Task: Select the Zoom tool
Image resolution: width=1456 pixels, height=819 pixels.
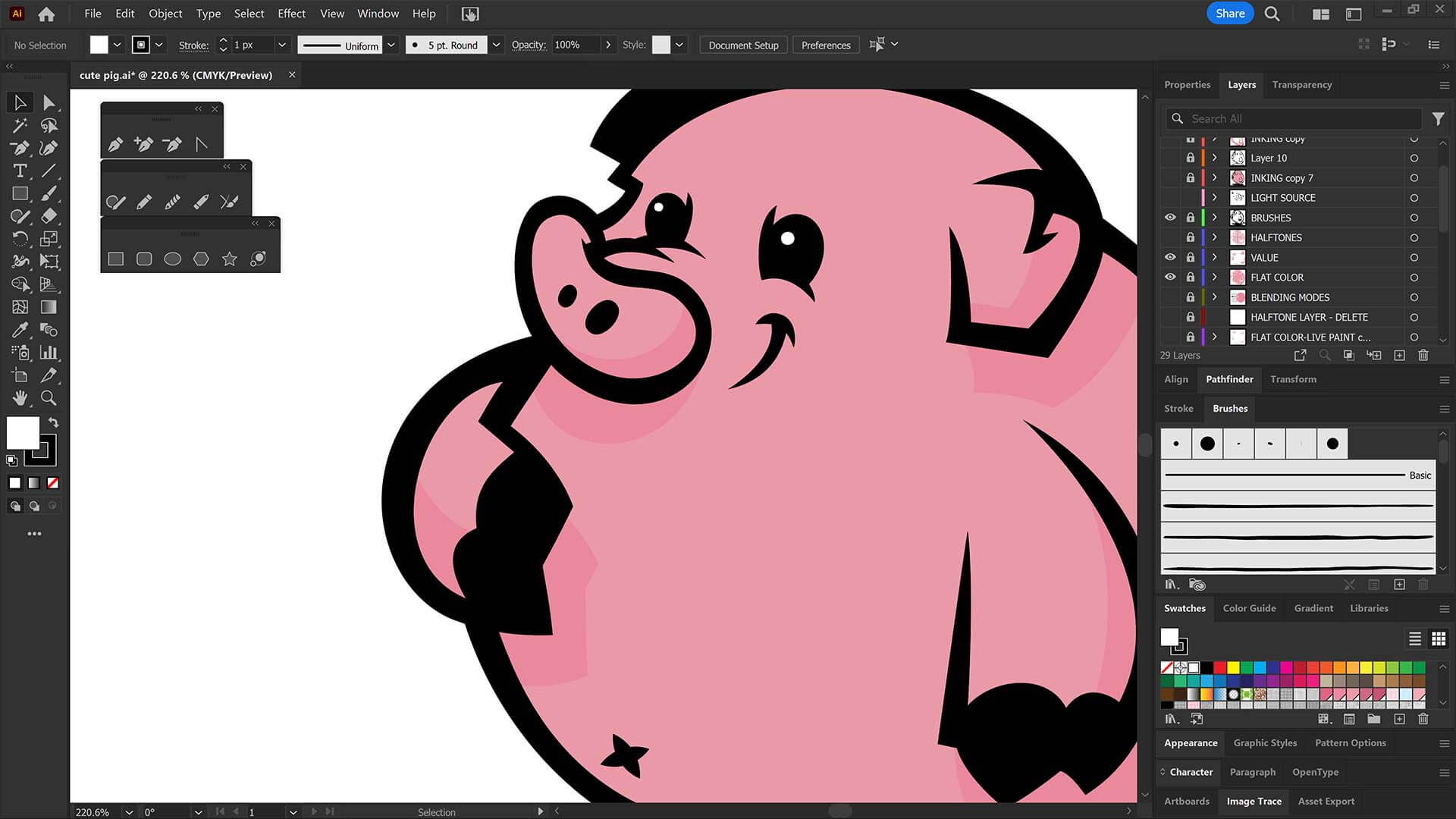Action: click(x=49, y=398)
